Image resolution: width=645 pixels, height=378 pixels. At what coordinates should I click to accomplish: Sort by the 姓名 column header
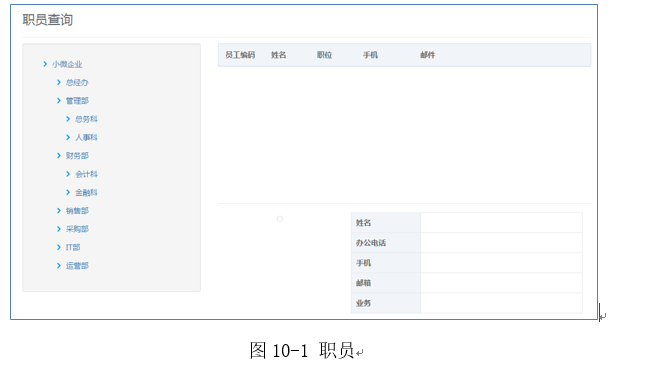(x=278, y=55)
